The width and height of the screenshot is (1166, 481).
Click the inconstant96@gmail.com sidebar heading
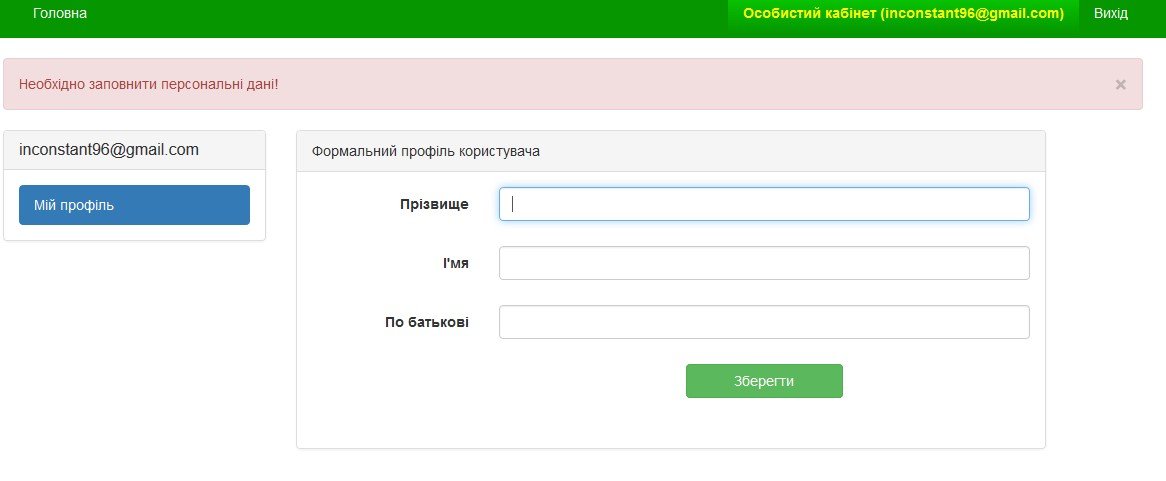coord(109,150)
